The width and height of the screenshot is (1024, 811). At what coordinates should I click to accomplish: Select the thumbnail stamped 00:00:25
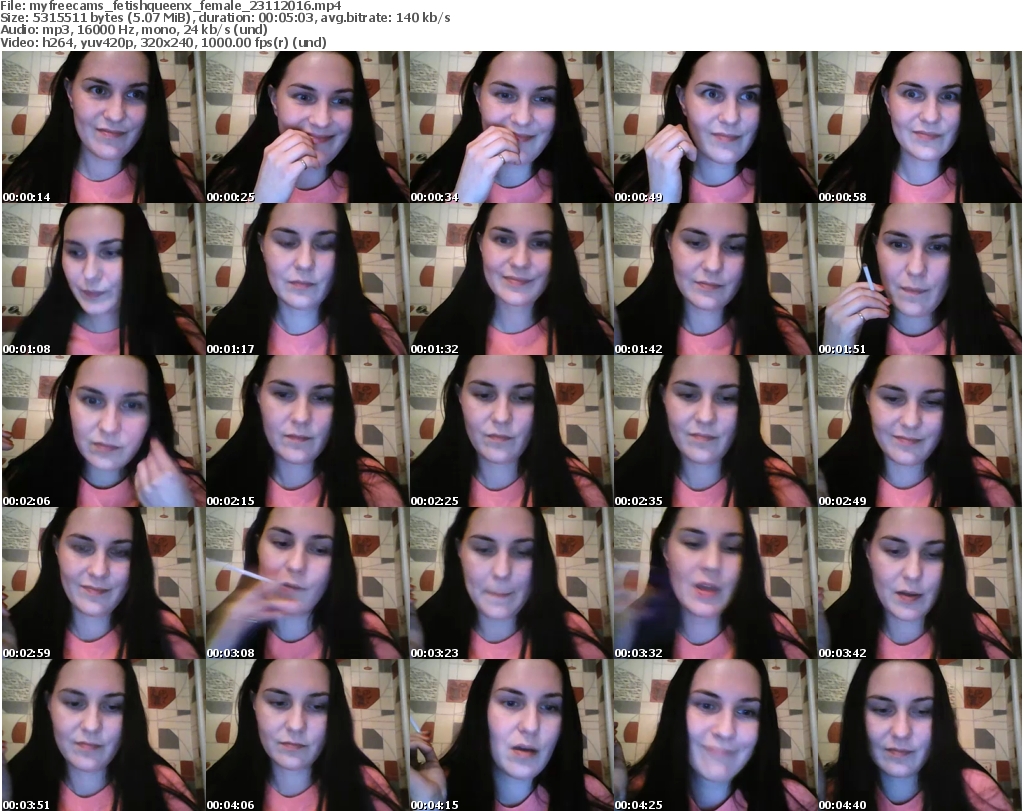[x=307, y=127]
